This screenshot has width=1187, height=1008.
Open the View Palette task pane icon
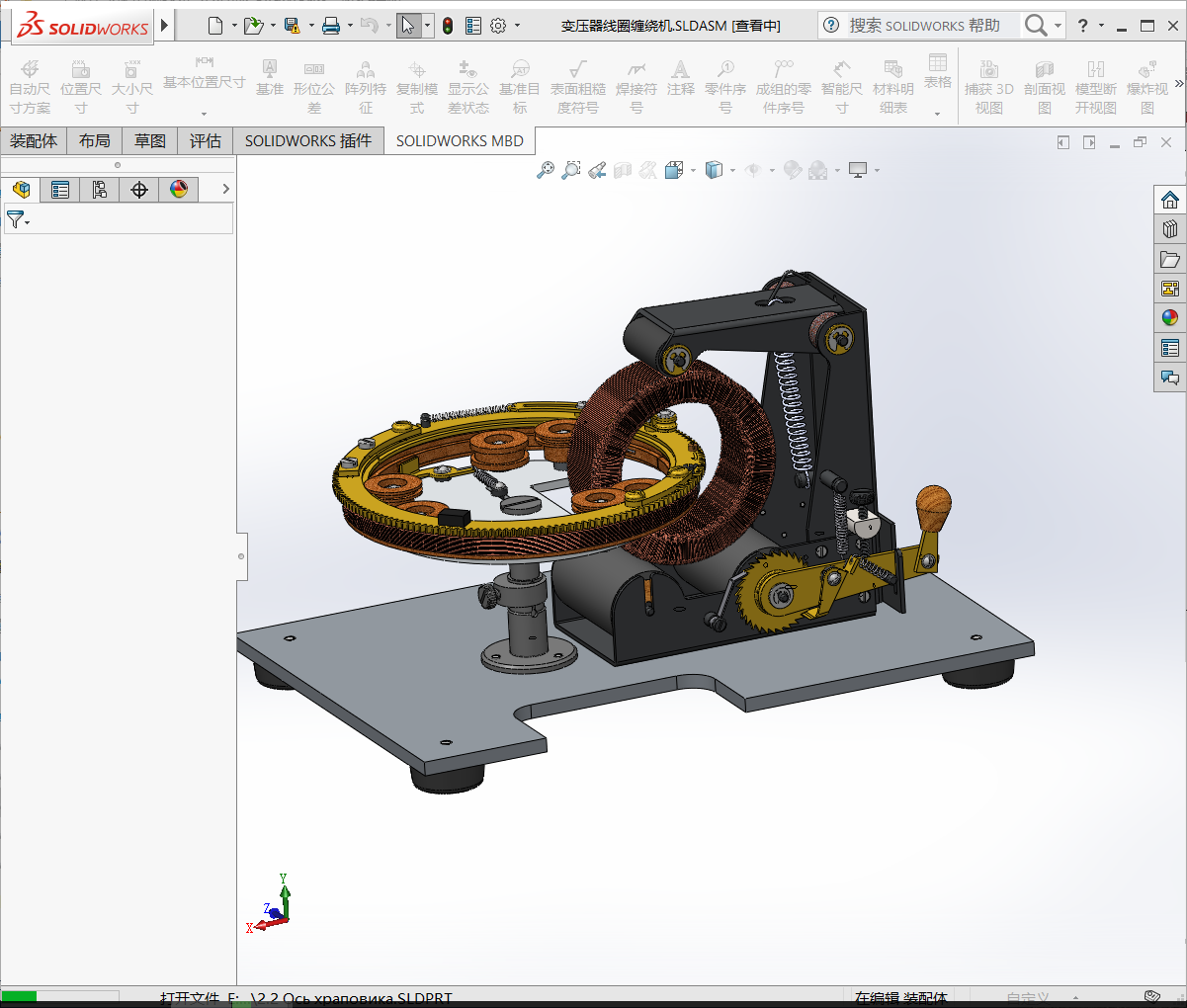(1170, 289)
